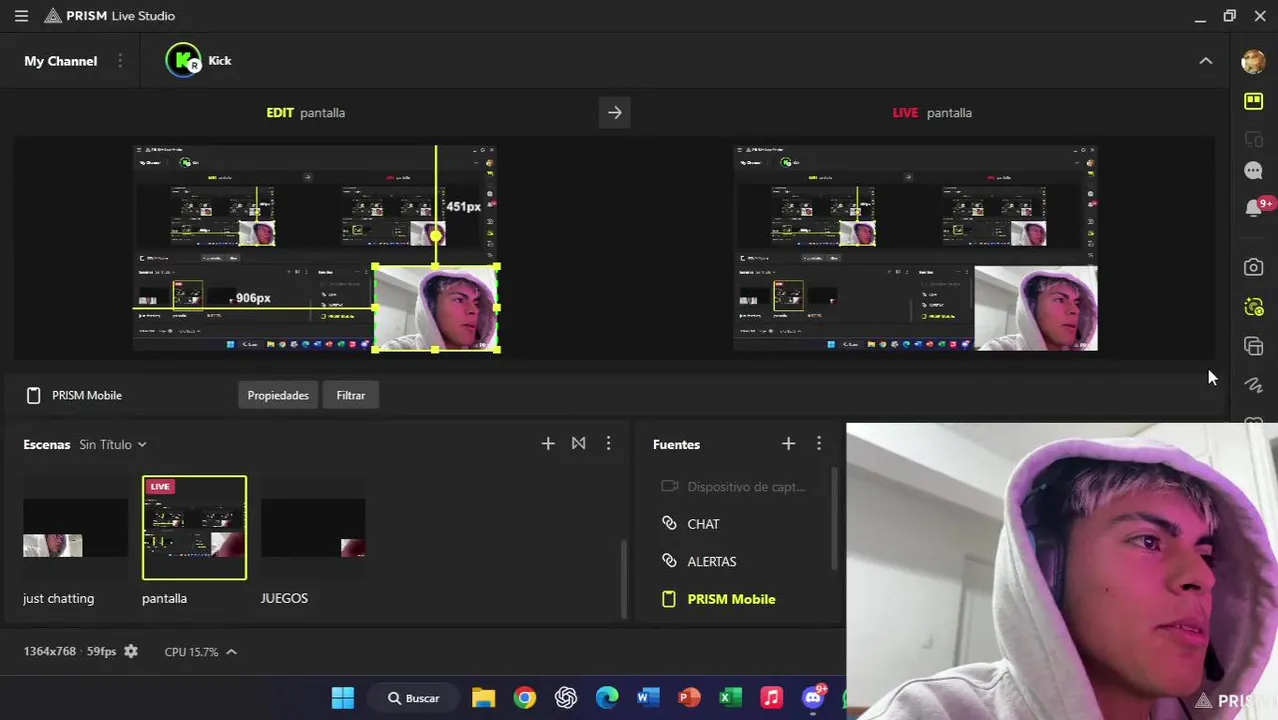Open notifications from the bell icon
Viewport: 1278px width, 720px height.
point(1253,208)
